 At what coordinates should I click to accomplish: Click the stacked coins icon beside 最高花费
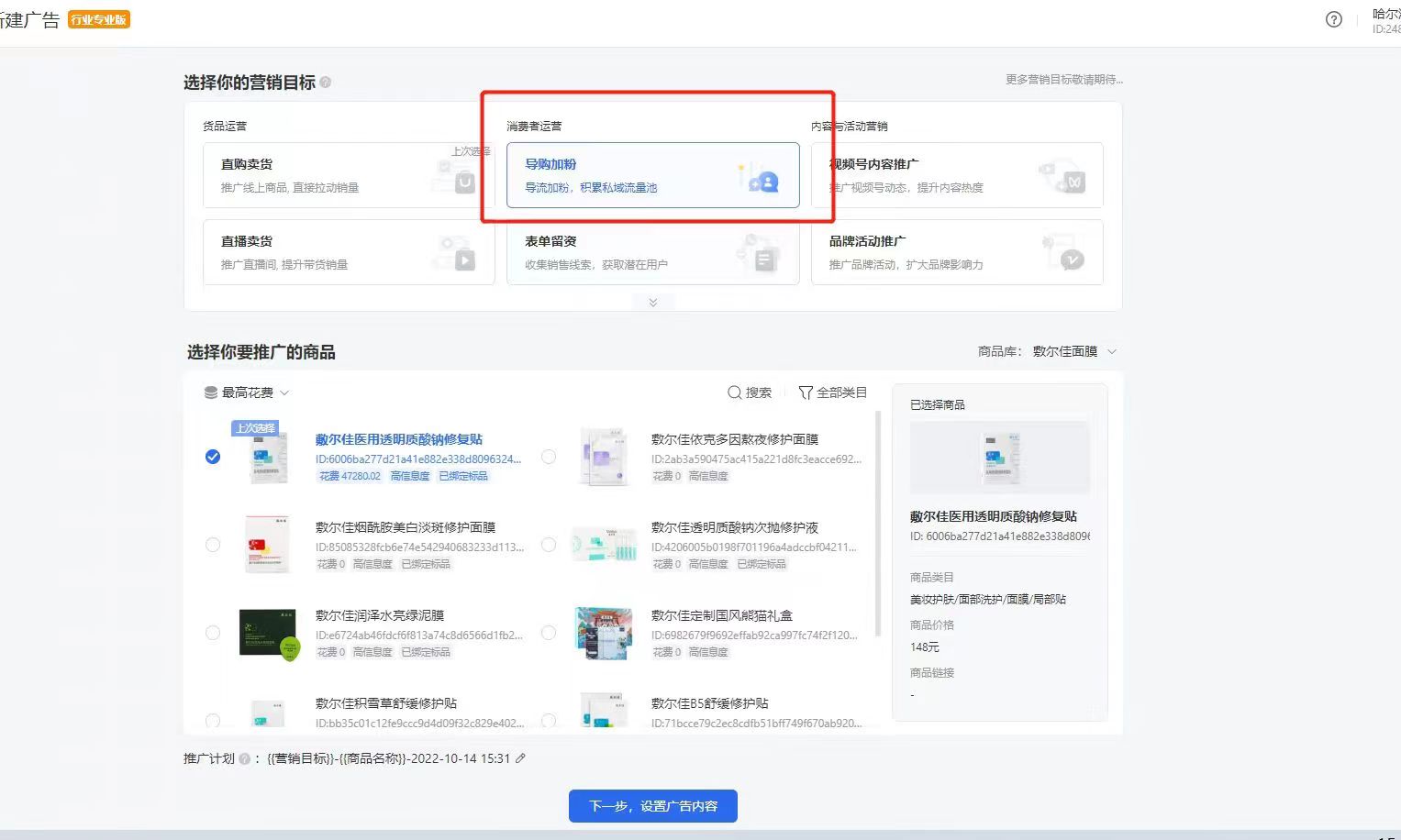[211, 392]
